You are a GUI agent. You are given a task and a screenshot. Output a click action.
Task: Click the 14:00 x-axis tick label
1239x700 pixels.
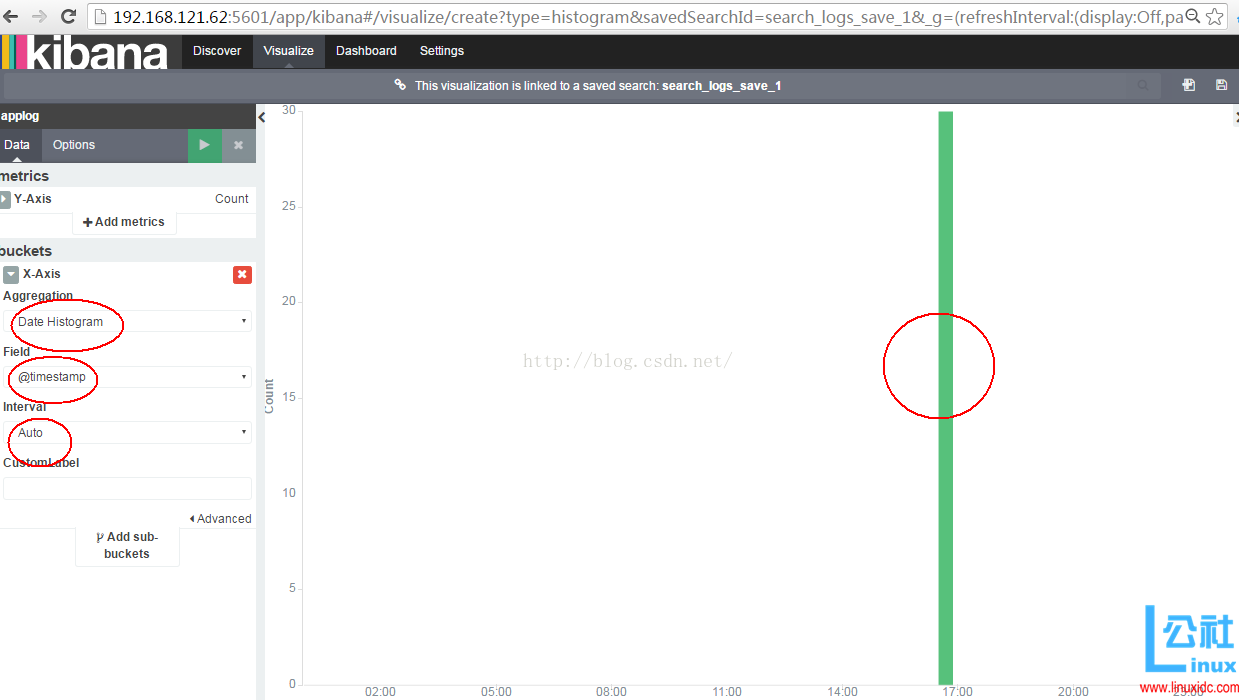[x=842, y=692]
